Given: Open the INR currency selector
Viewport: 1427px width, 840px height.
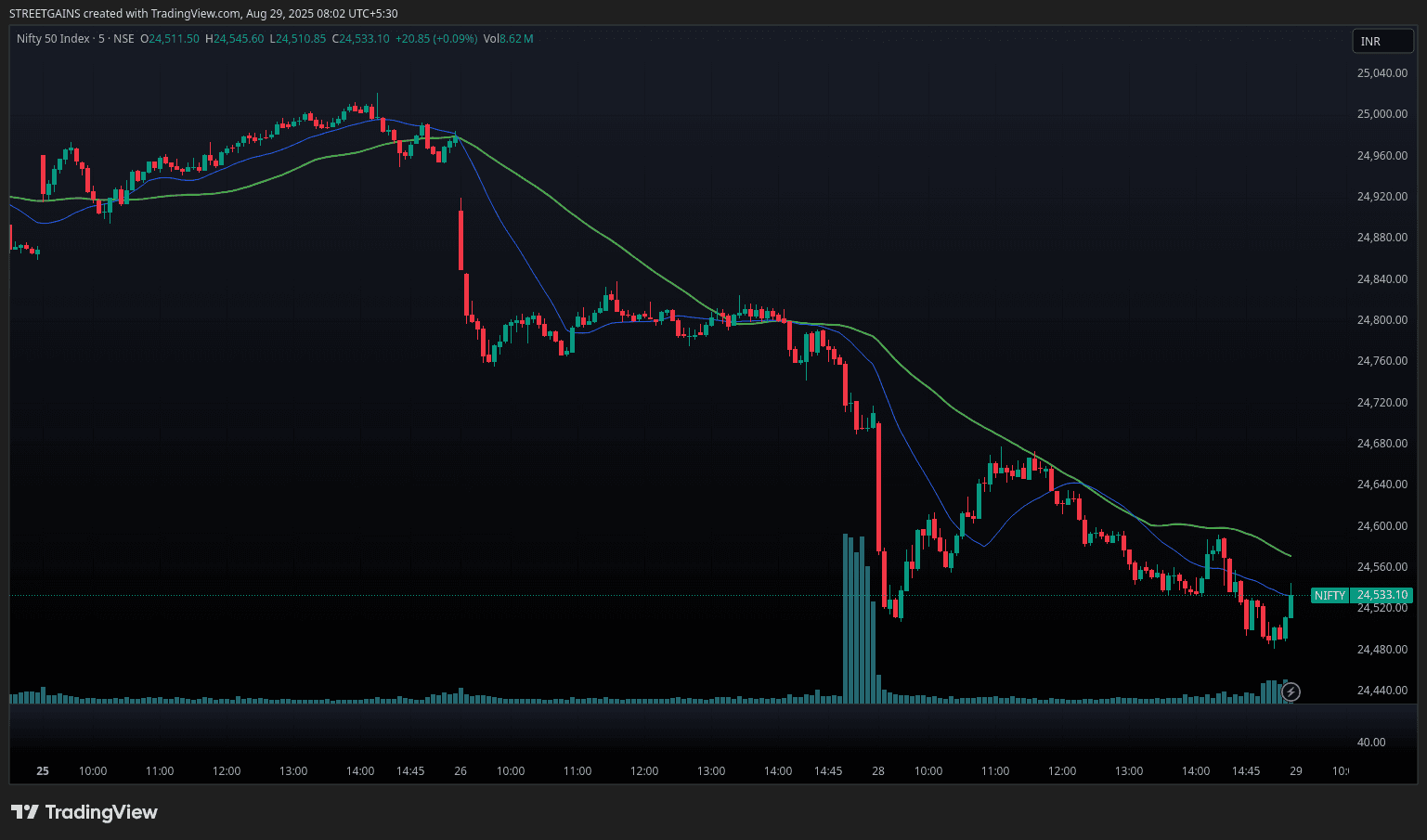Looking at the screenshot, I should pos(1382,41).
